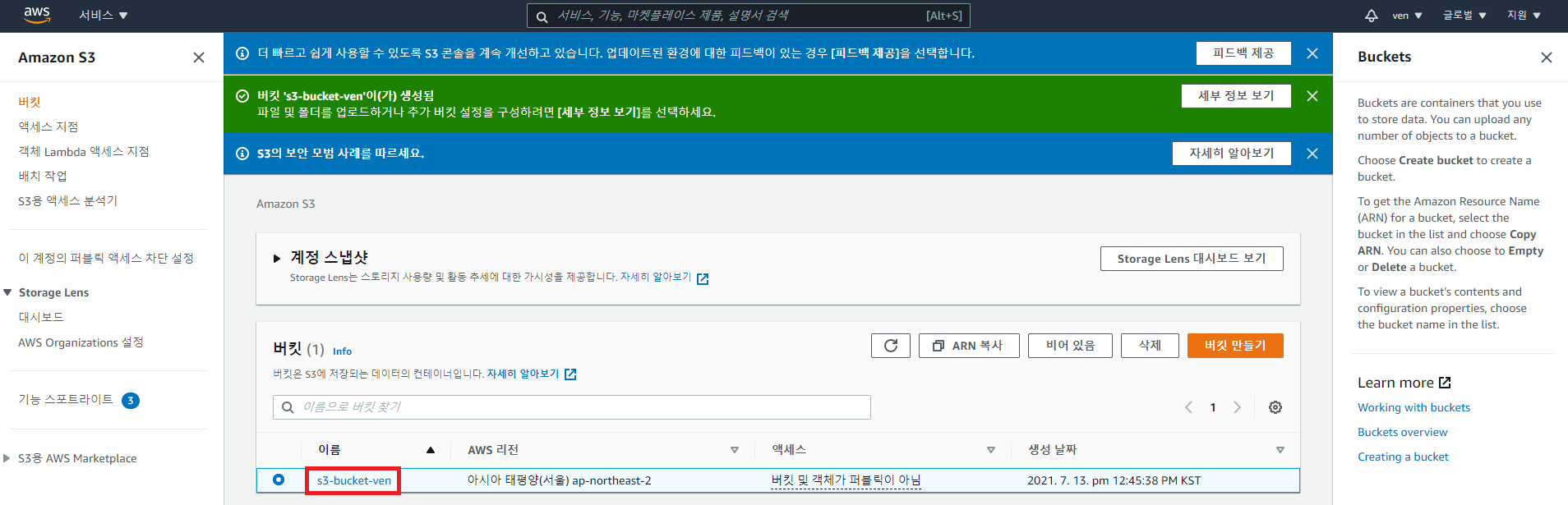Open Buckets in the sidebar
This screenshot has height=505, width=1568.
30,103
